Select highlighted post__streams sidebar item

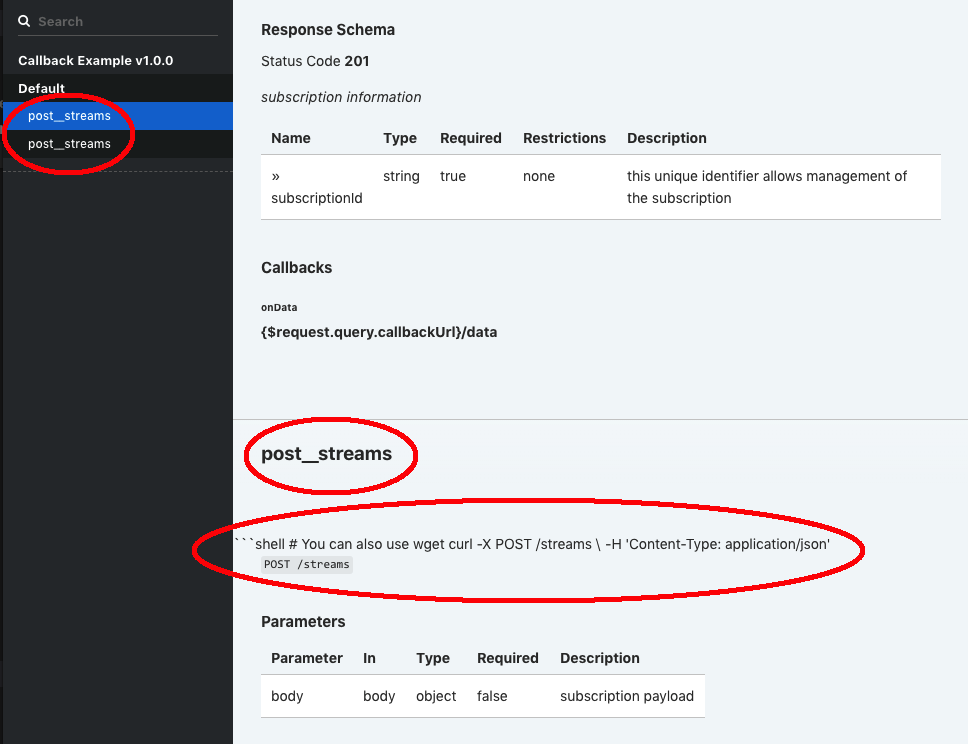click(118, 116)
